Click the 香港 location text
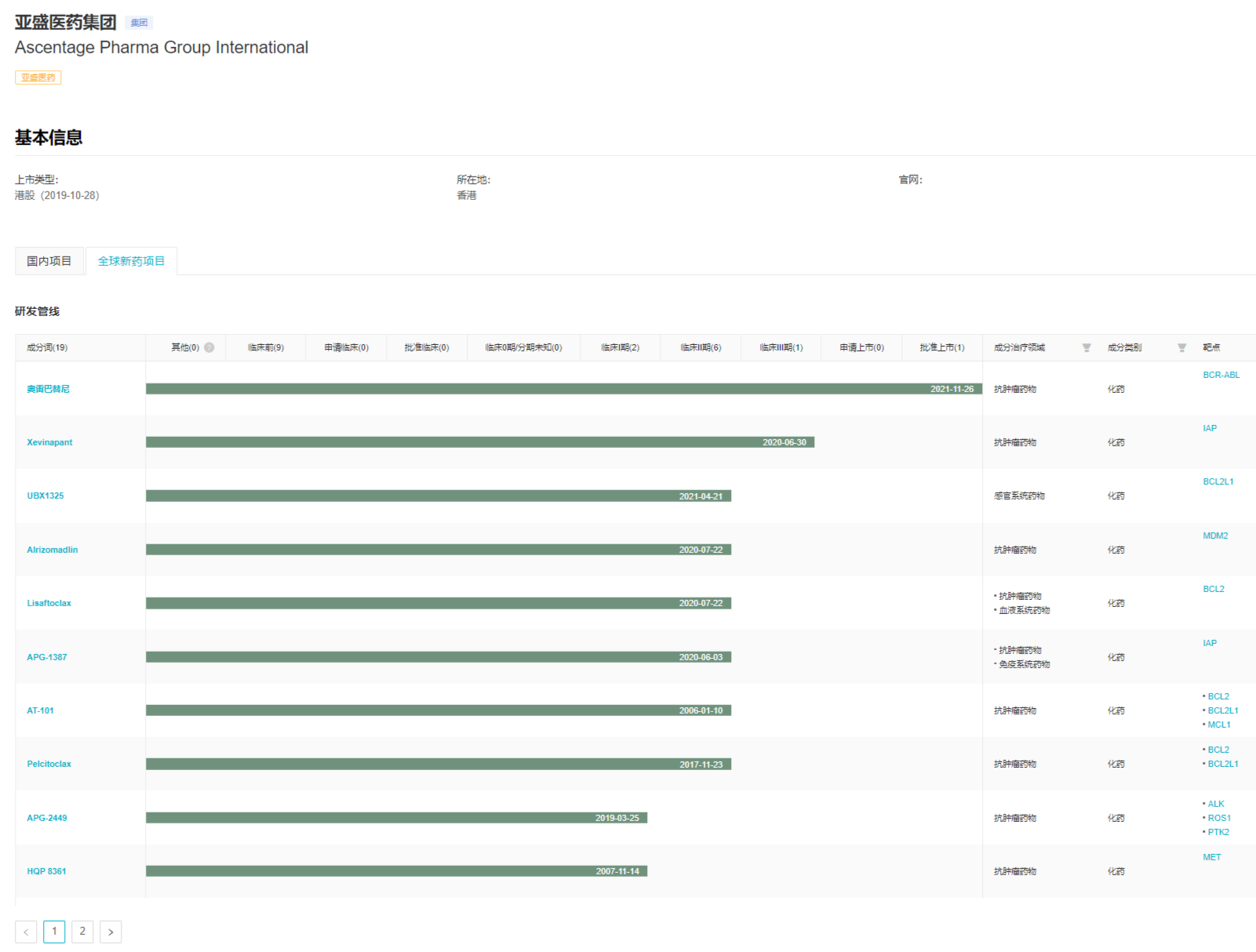1256x952 pixels. (467, 195)
